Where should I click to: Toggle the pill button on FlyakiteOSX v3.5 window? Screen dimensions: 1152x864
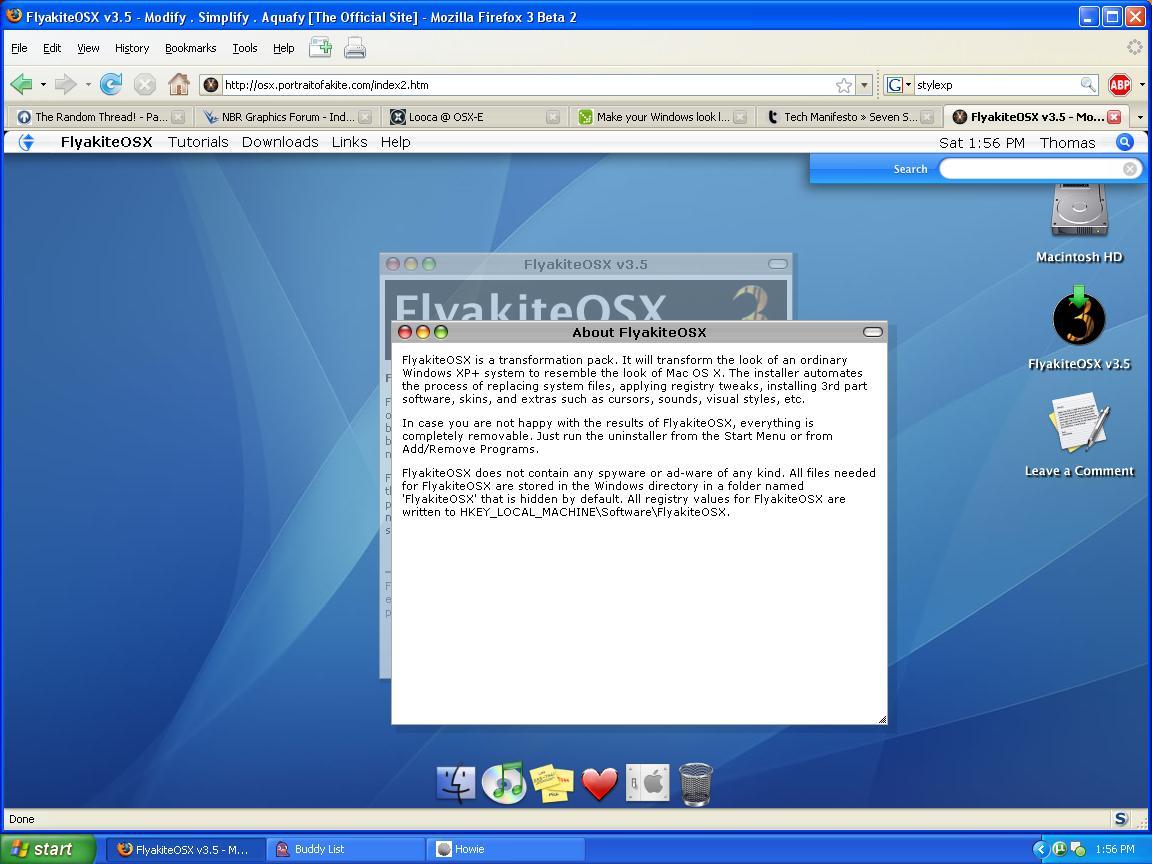point(778,264)
